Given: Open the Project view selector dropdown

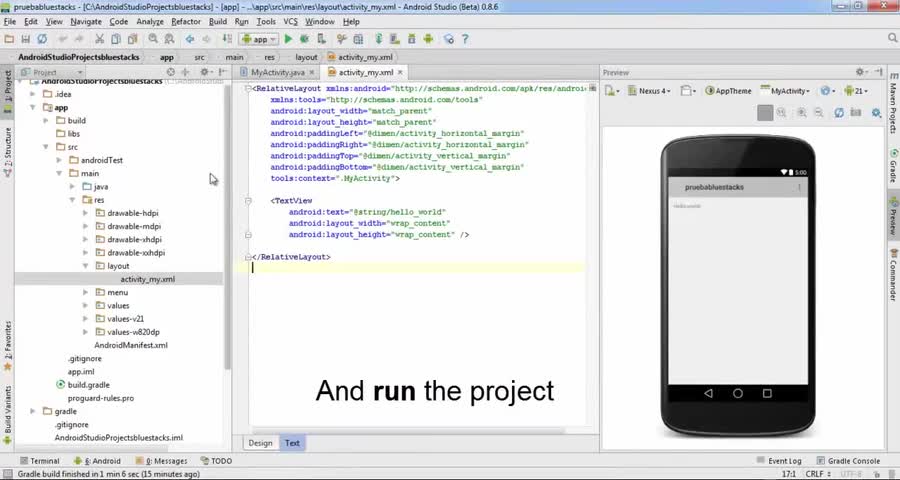Looking at the screenshot, I should point(52,72).
